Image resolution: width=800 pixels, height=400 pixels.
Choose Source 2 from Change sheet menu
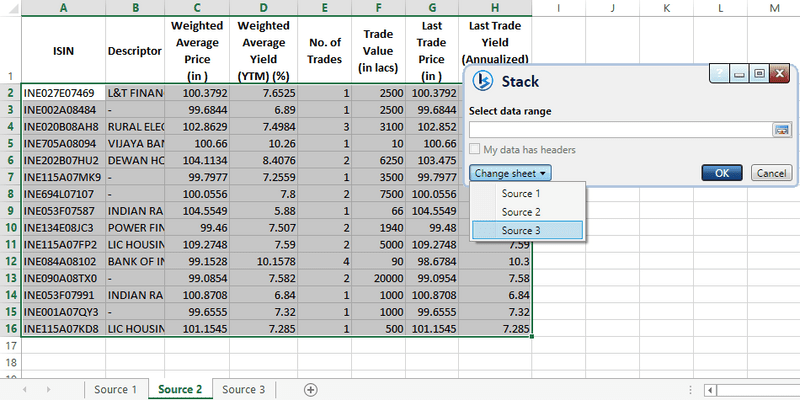pos(528,212)
